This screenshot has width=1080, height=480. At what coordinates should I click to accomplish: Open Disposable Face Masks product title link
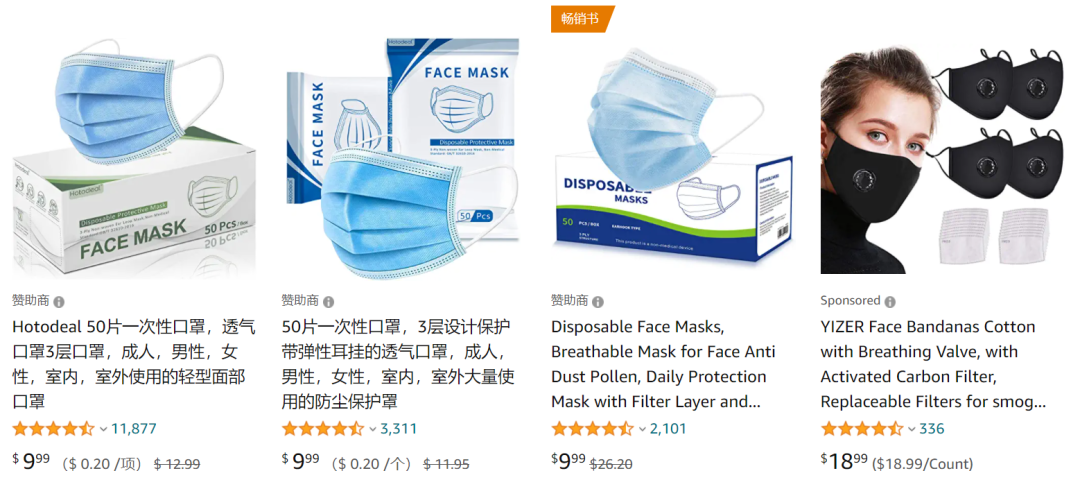pos(663,364)
